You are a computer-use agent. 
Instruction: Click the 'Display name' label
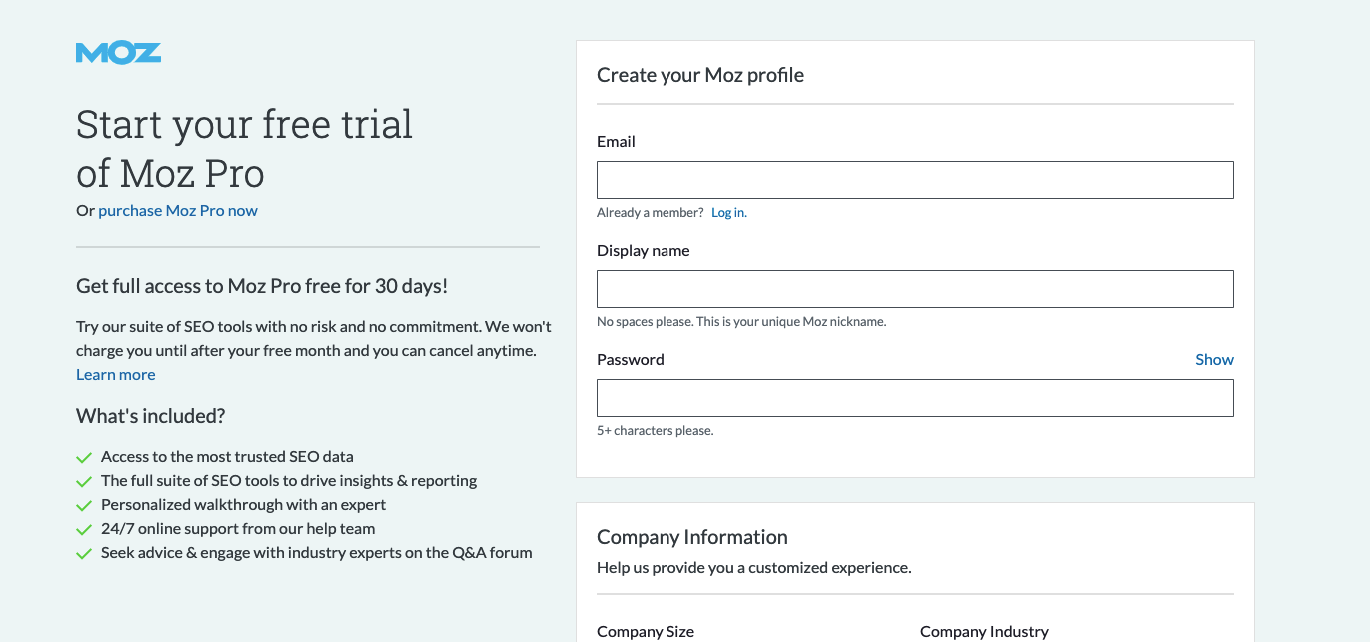click(x=643, y=251)
